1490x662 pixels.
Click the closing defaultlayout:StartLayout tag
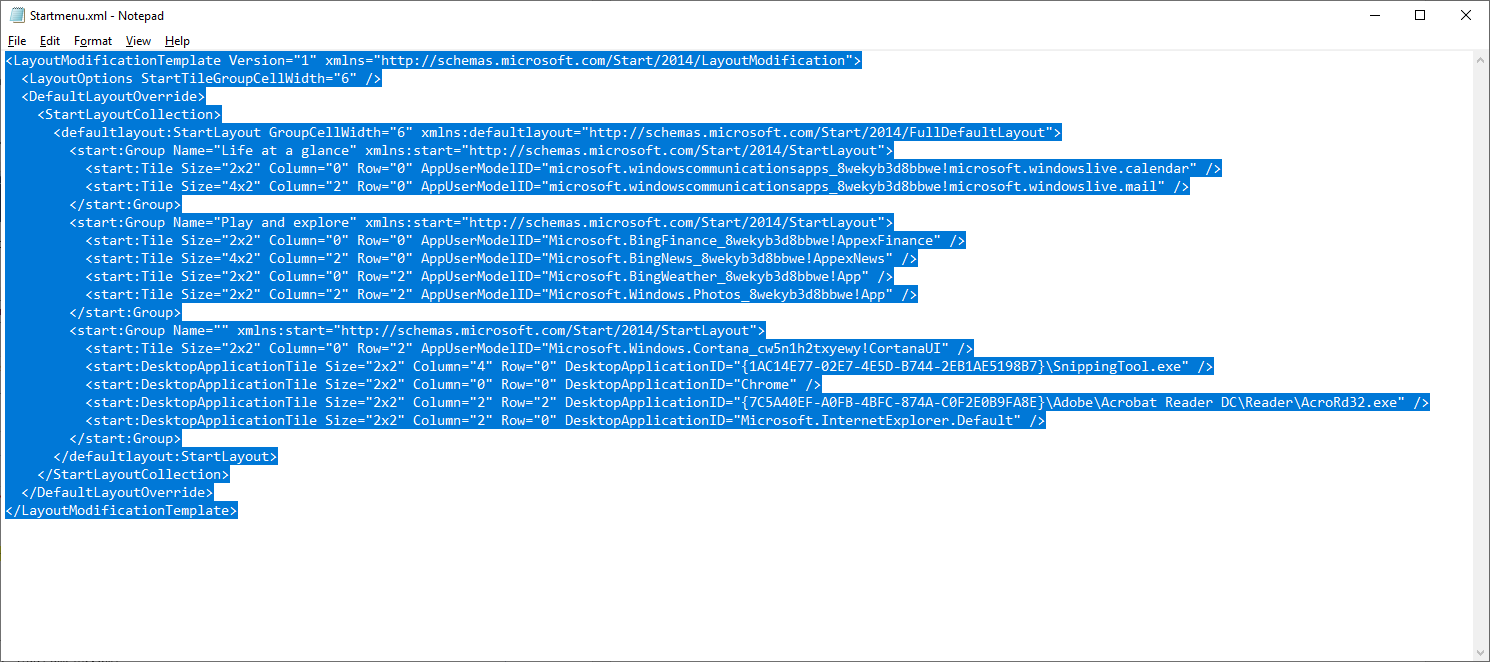(x=165, y=457)
